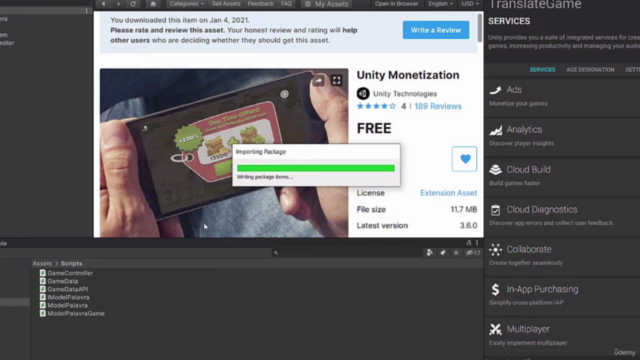
Task: Expand asset image to fullscreen
Action: [x=336, y=80]
